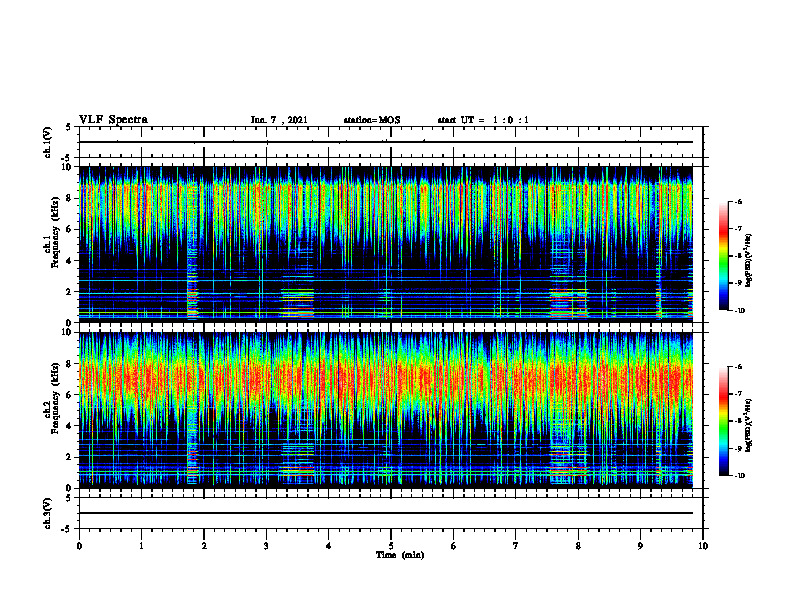Click the -6 label on ch.2 color bar
The height and width of the screenshot is (612, 792).
[739, 367]
